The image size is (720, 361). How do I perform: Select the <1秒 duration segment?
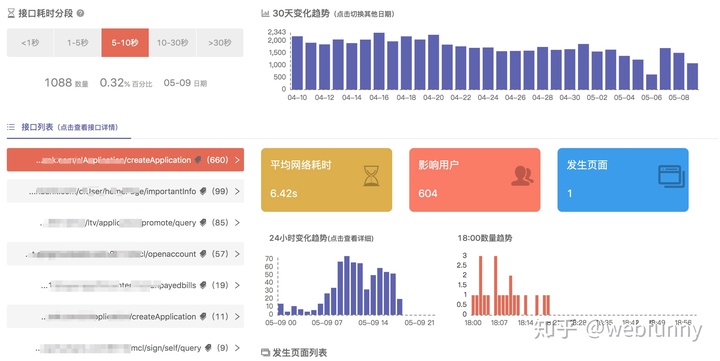point(30,43)
